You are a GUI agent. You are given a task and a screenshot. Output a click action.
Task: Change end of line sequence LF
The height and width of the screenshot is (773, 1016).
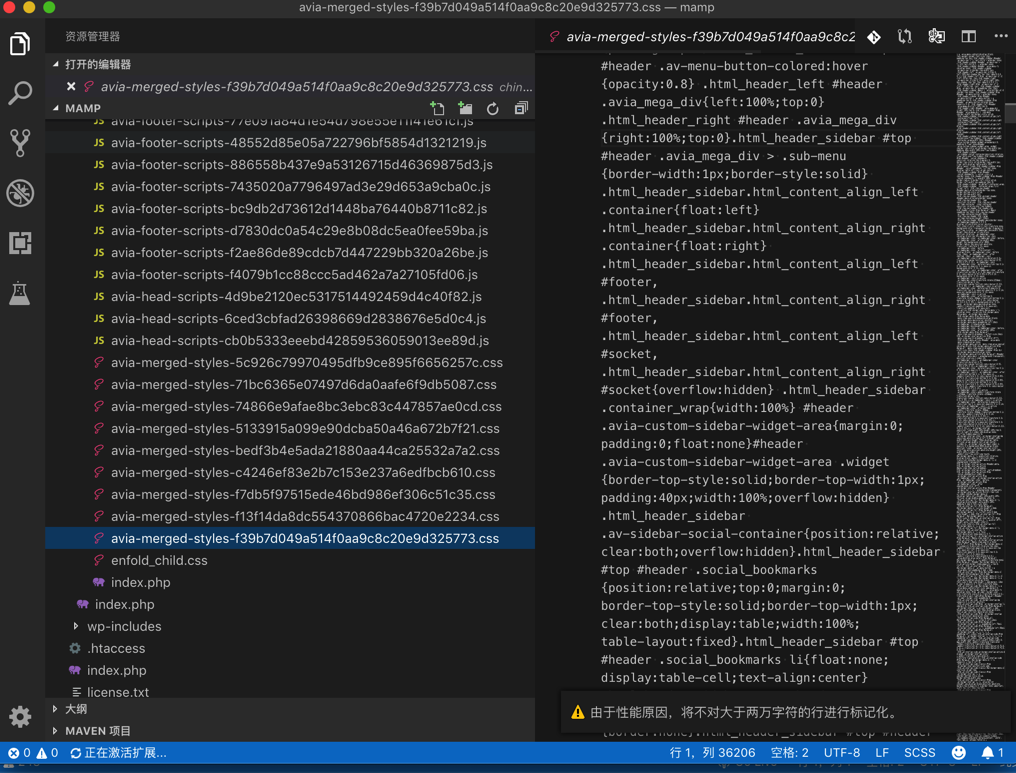point(882,752)
